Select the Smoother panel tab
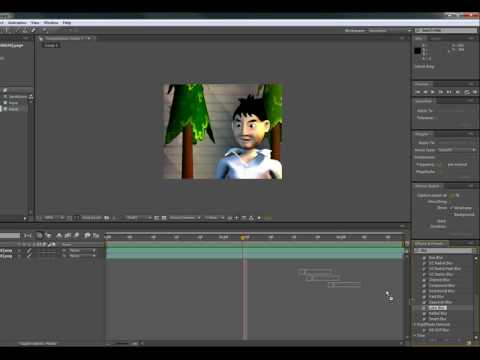 tap(424, 101)
